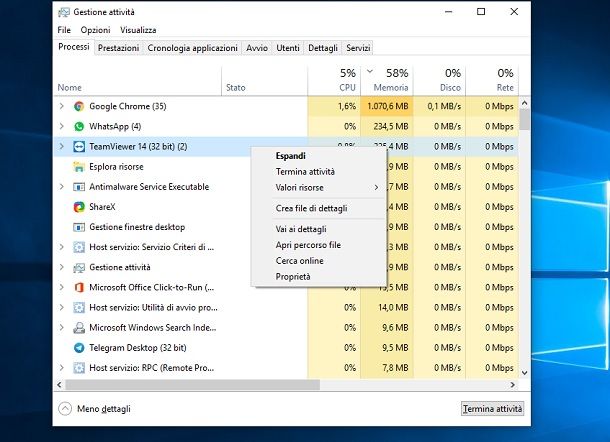Select Vai ai dettagli menu entry
Screen dimensions: 610x442
[x=319, y=229]
